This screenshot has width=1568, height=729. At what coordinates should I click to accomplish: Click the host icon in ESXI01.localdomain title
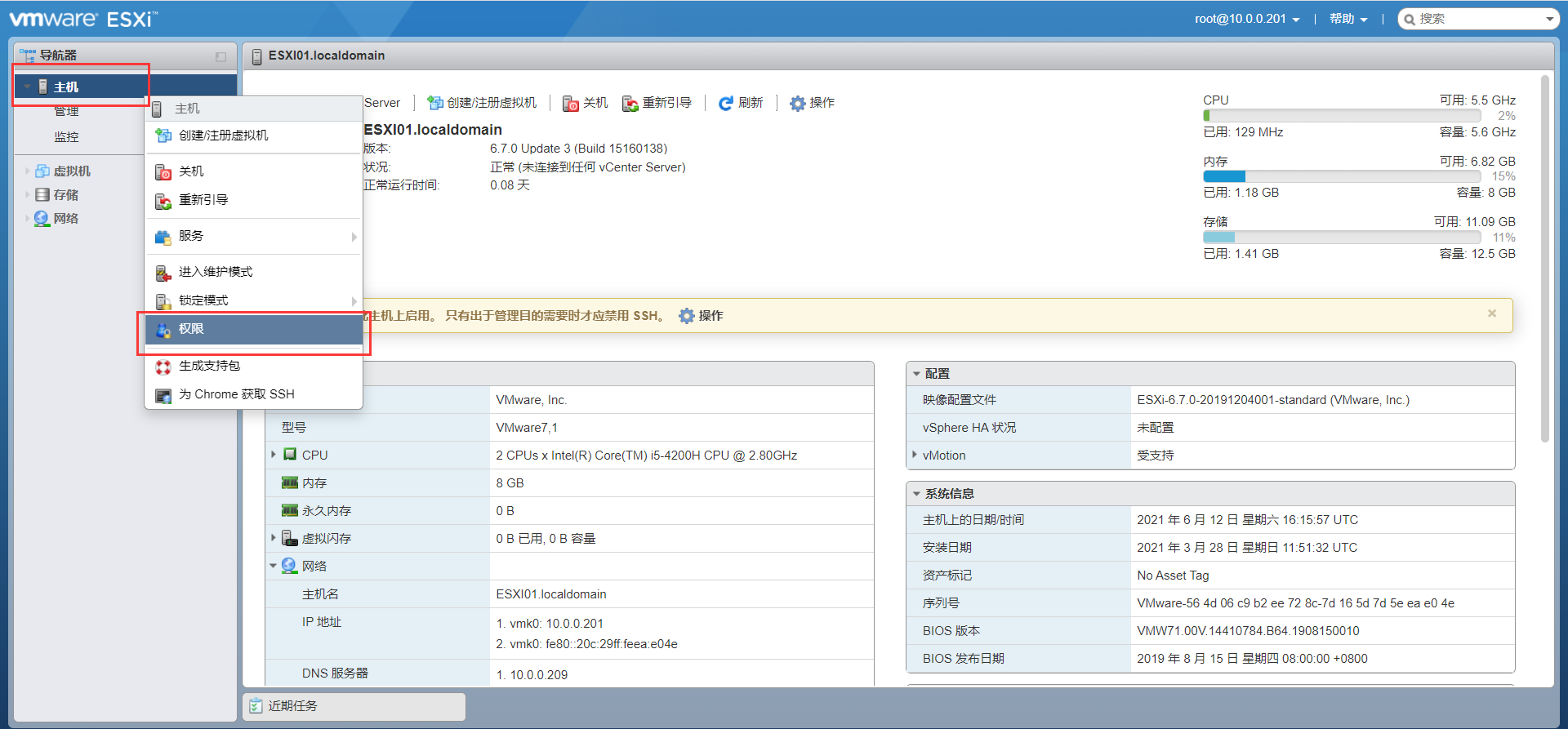[x=256, y=56]
